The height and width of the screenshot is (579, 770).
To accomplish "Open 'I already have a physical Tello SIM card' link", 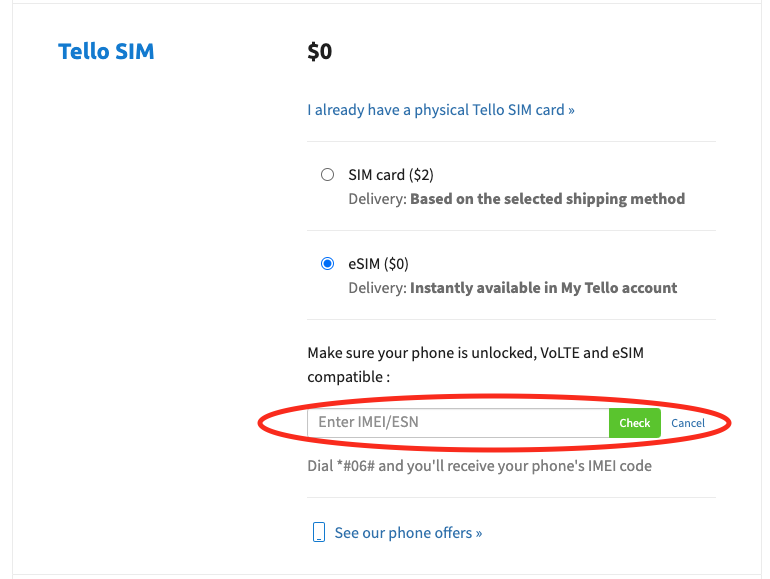I will 441,110.
